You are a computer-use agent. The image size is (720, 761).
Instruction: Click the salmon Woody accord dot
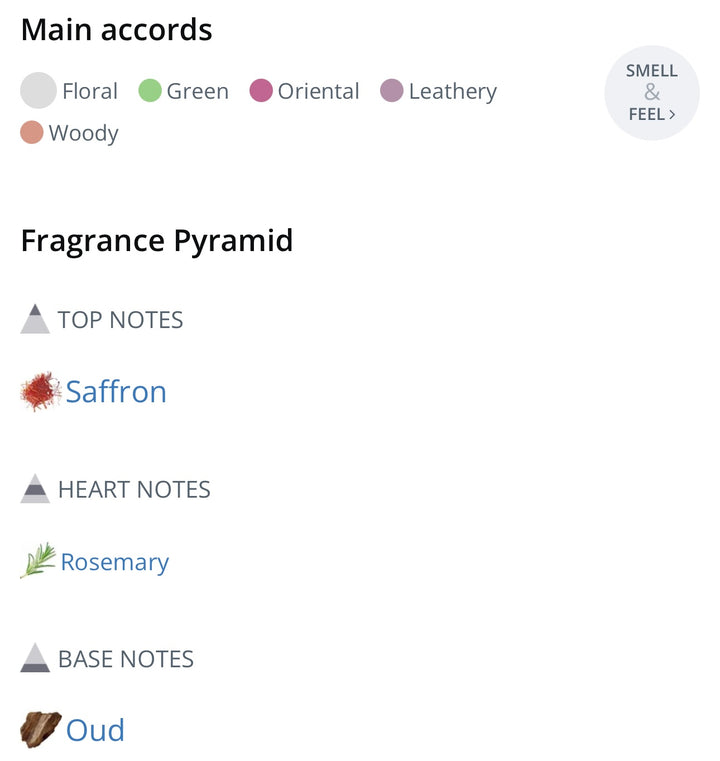coord(32,132)
